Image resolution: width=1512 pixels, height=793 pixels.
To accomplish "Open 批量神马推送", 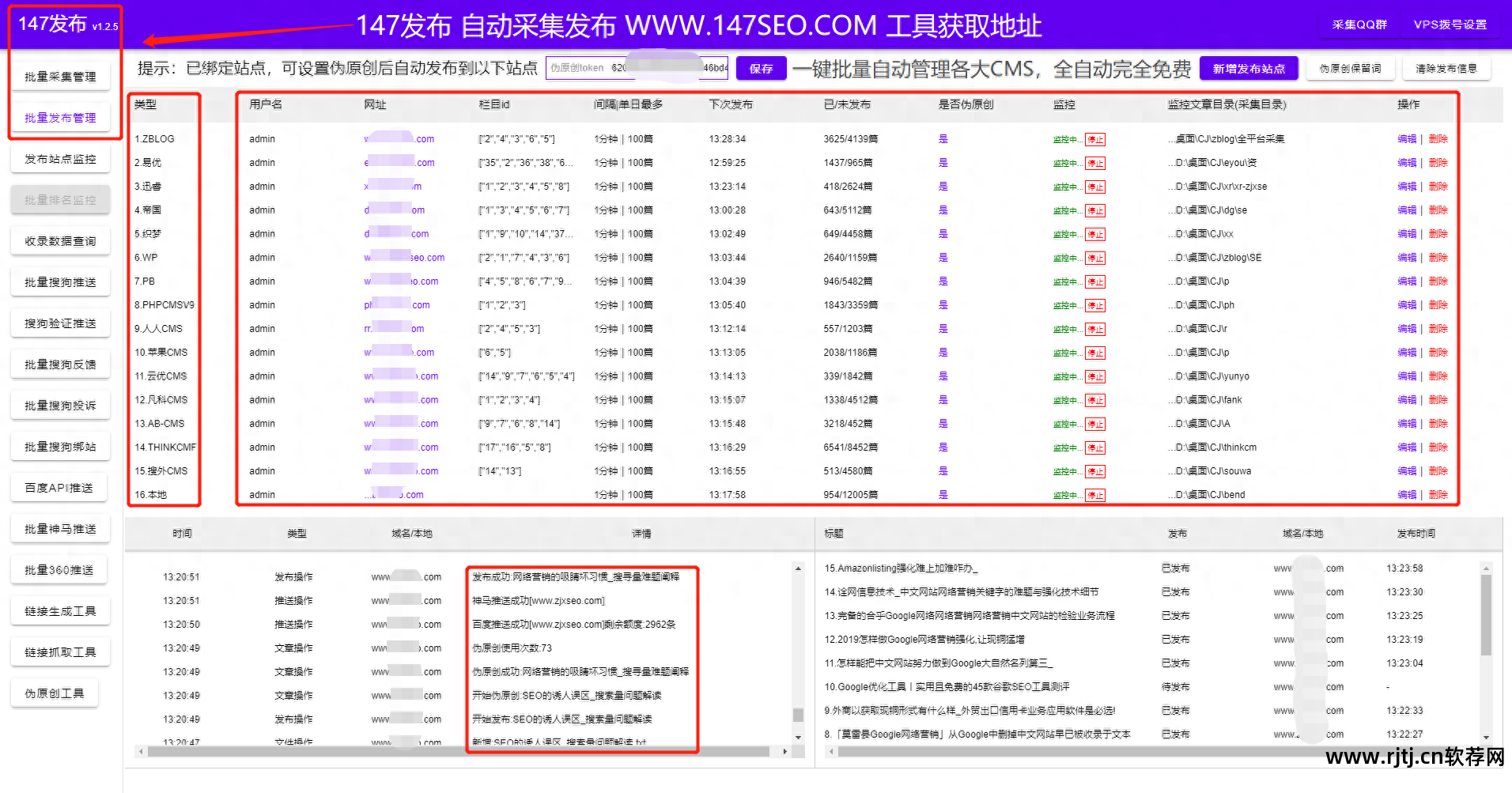I will pos(60,528).
